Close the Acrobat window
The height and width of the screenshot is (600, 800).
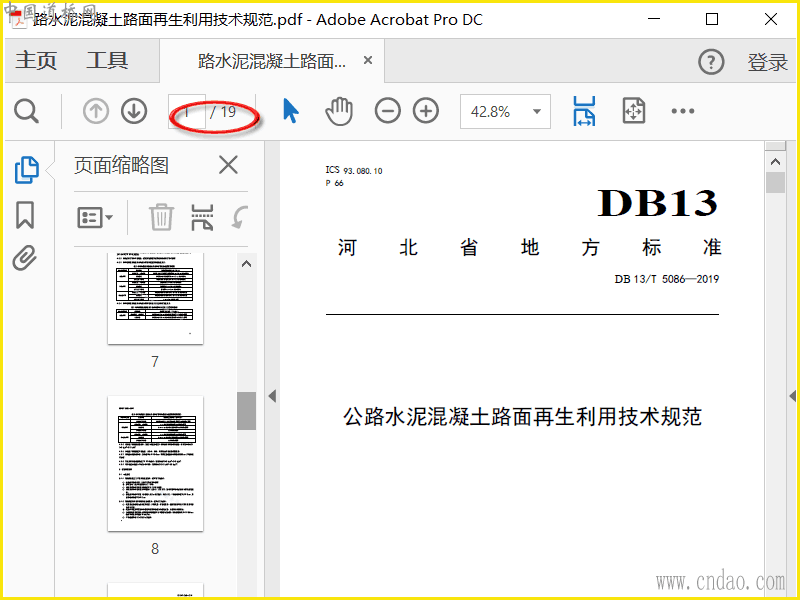pos(771,19)
